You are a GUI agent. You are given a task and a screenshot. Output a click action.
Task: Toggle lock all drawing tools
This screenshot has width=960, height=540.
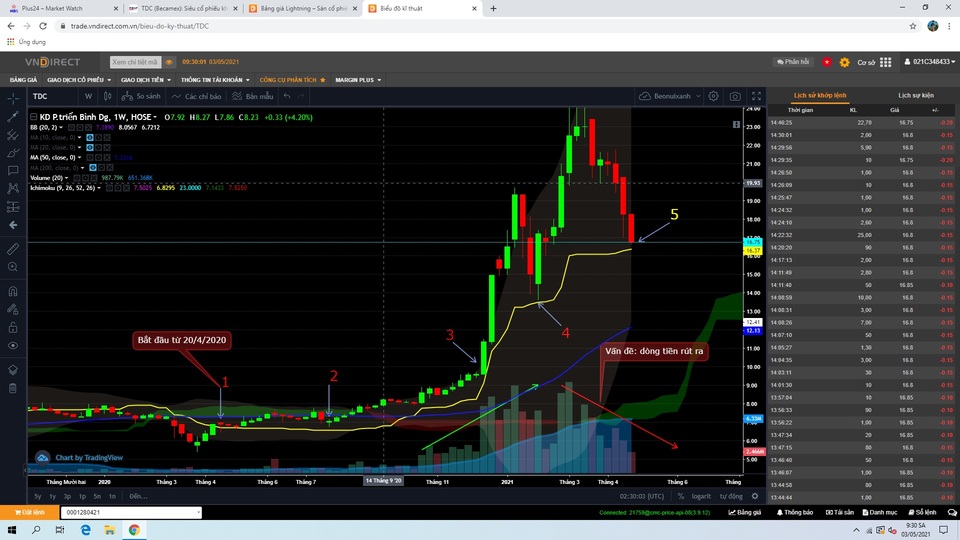pyautogui.click(x=13, y=328)
